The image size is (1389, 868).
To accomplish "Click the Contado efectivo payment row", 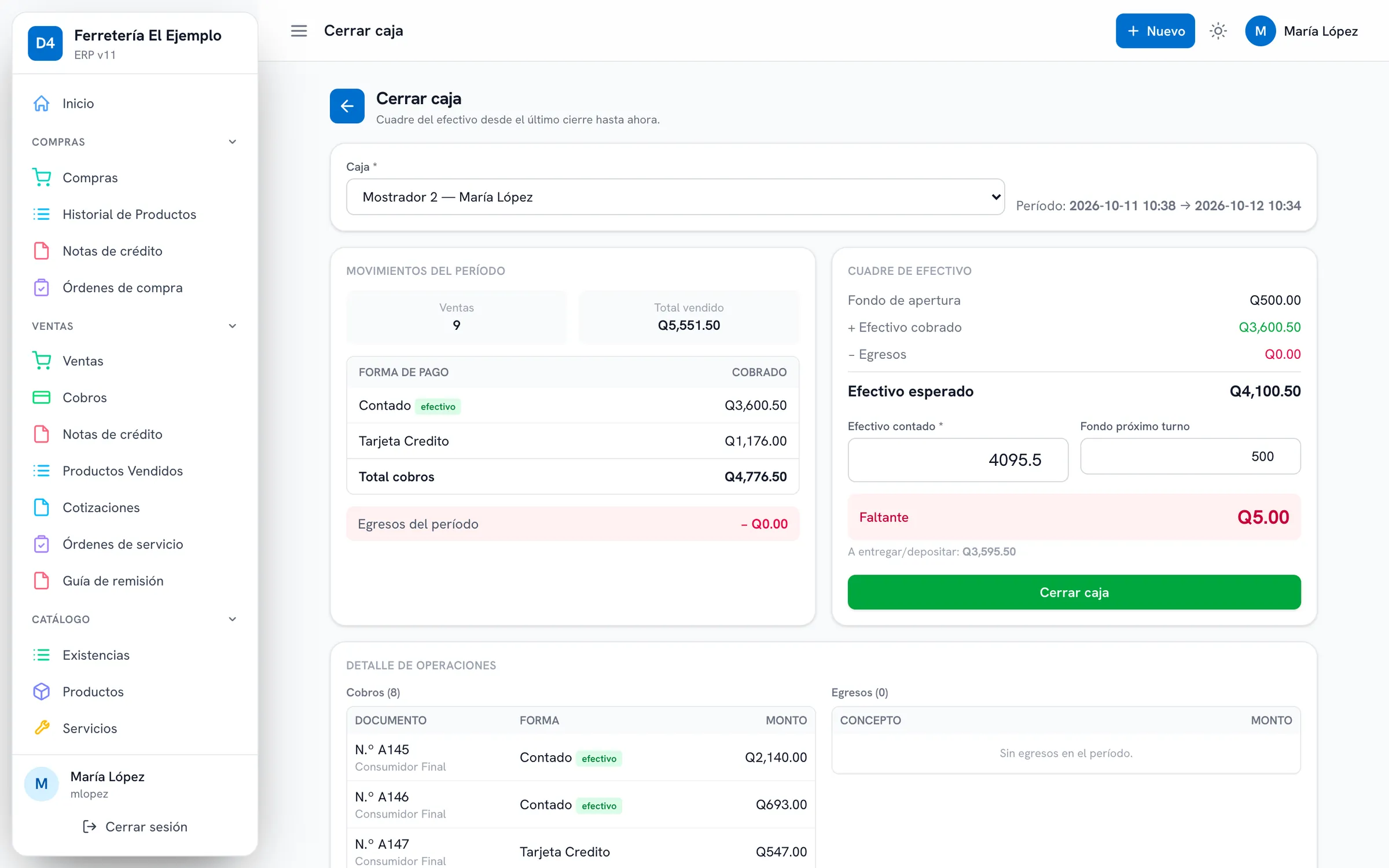I will click(572, 405).
